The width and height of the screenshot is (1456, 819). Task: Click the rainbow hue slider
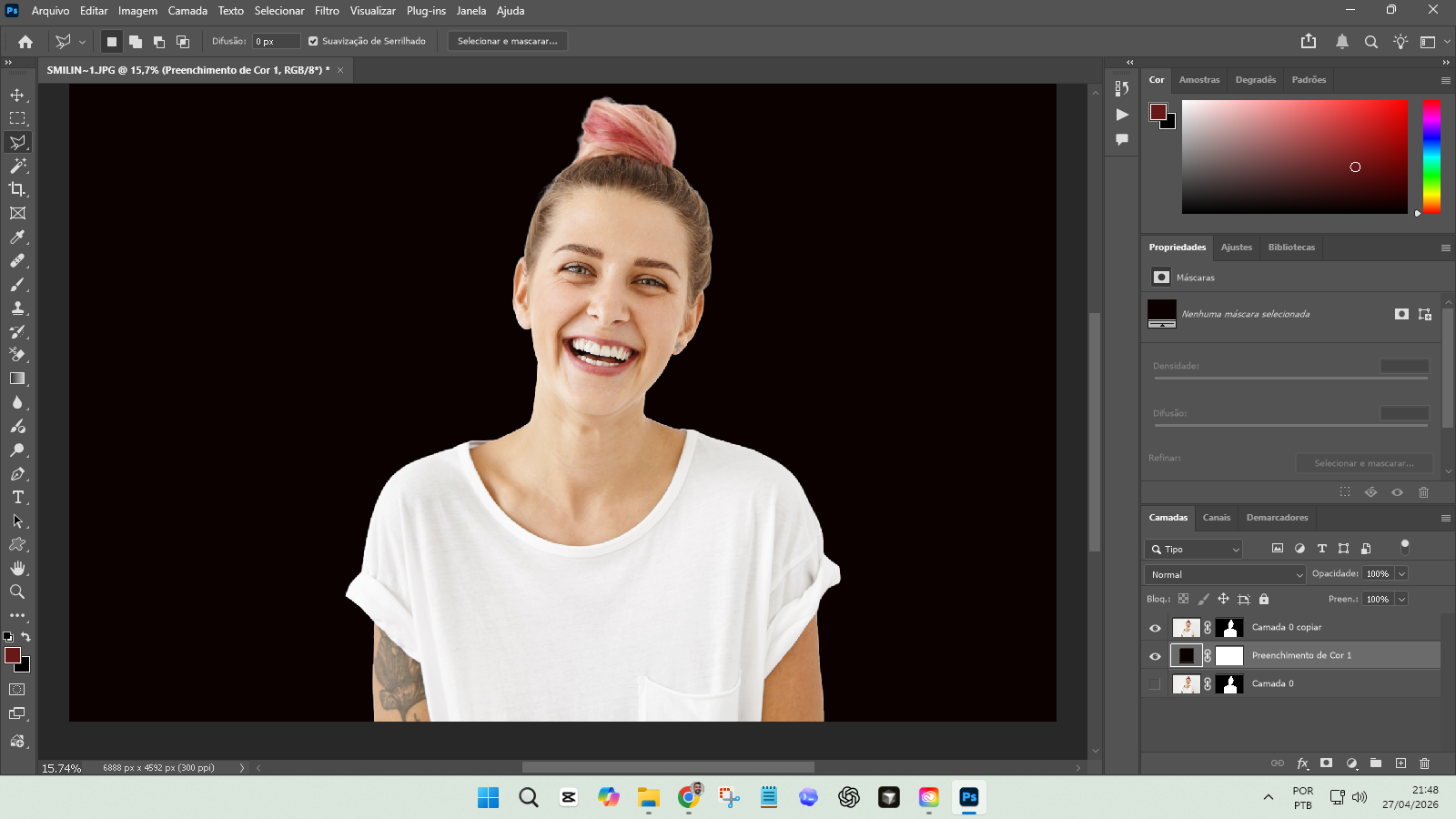[x=1431, y=157]
